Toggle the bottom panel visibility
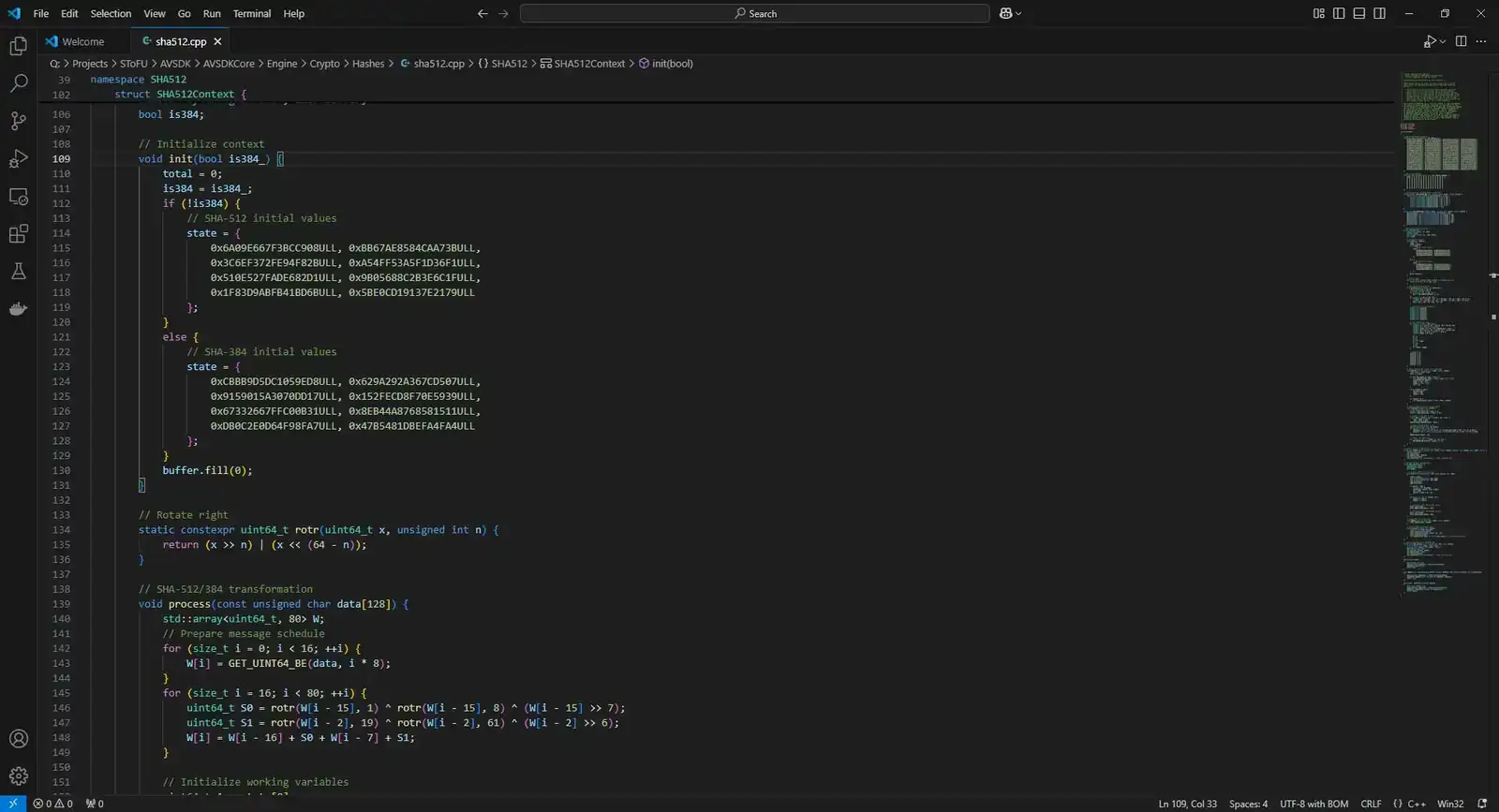This screenshot has width=1499, height=812. coord(1359,13)
